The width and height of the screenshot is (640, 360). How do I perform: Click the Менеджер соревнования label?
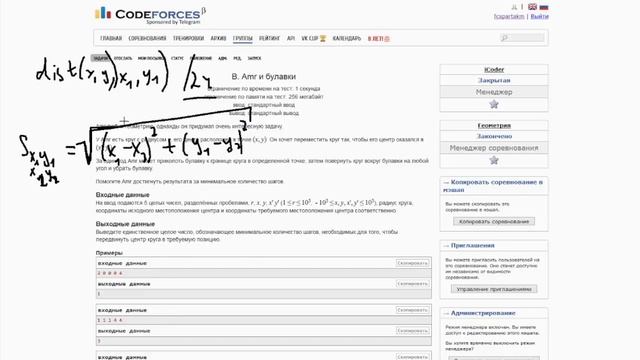click(494, 148)
